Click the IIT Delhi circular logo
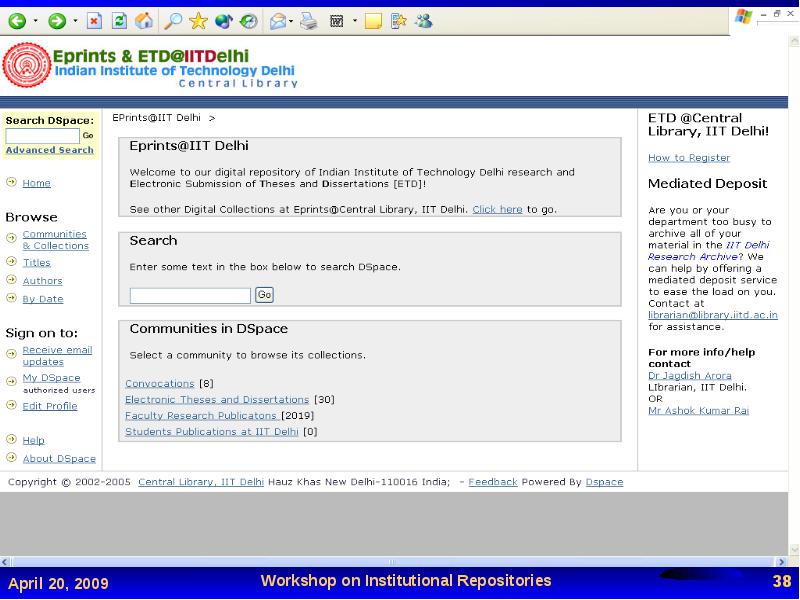This screenshot has height=600, width=800. tap(27, 65)
